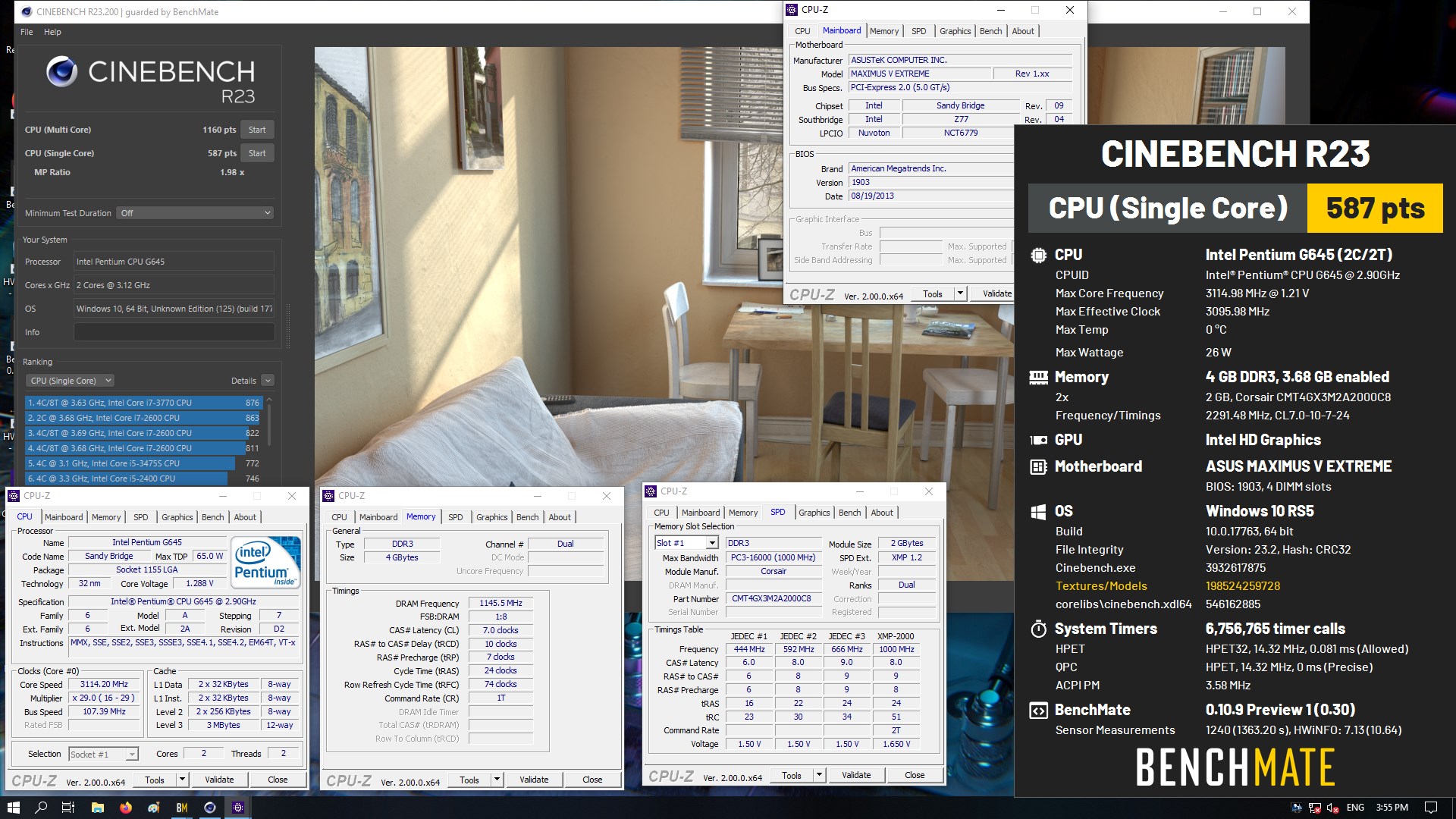Image resolution: width=1456 pixels, height=819 pixels.
Task: Start the CPU (Single Core) test
Action: click(257, 153)
